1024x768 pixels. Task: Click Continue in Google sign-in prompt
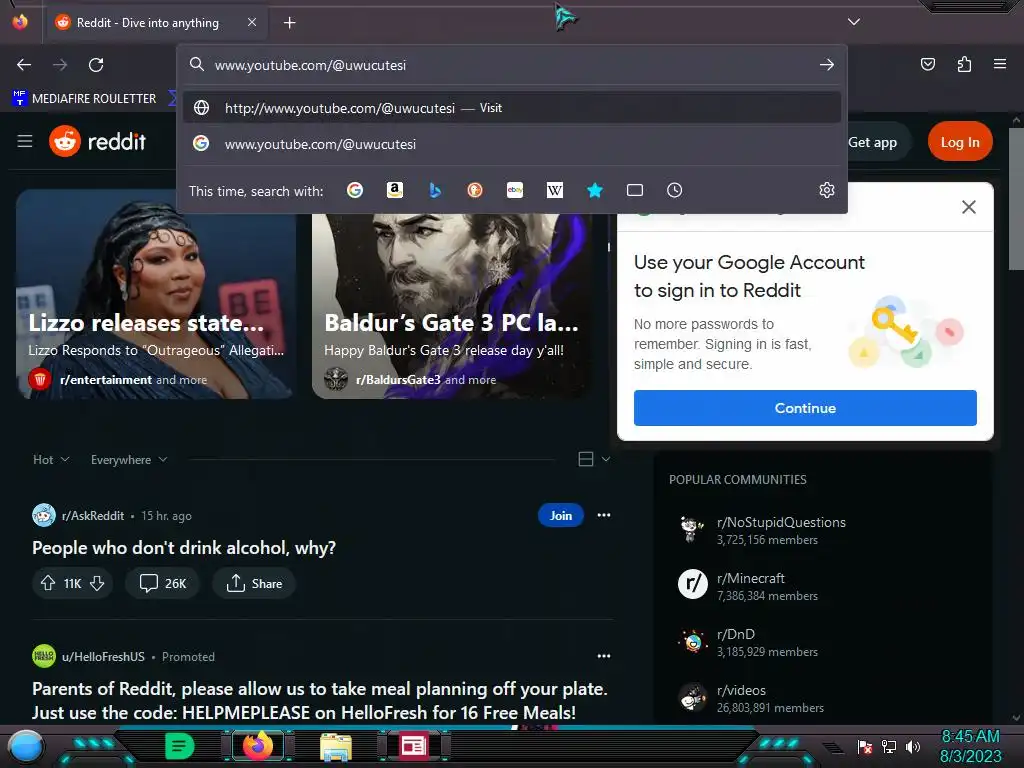click(805, 408)
